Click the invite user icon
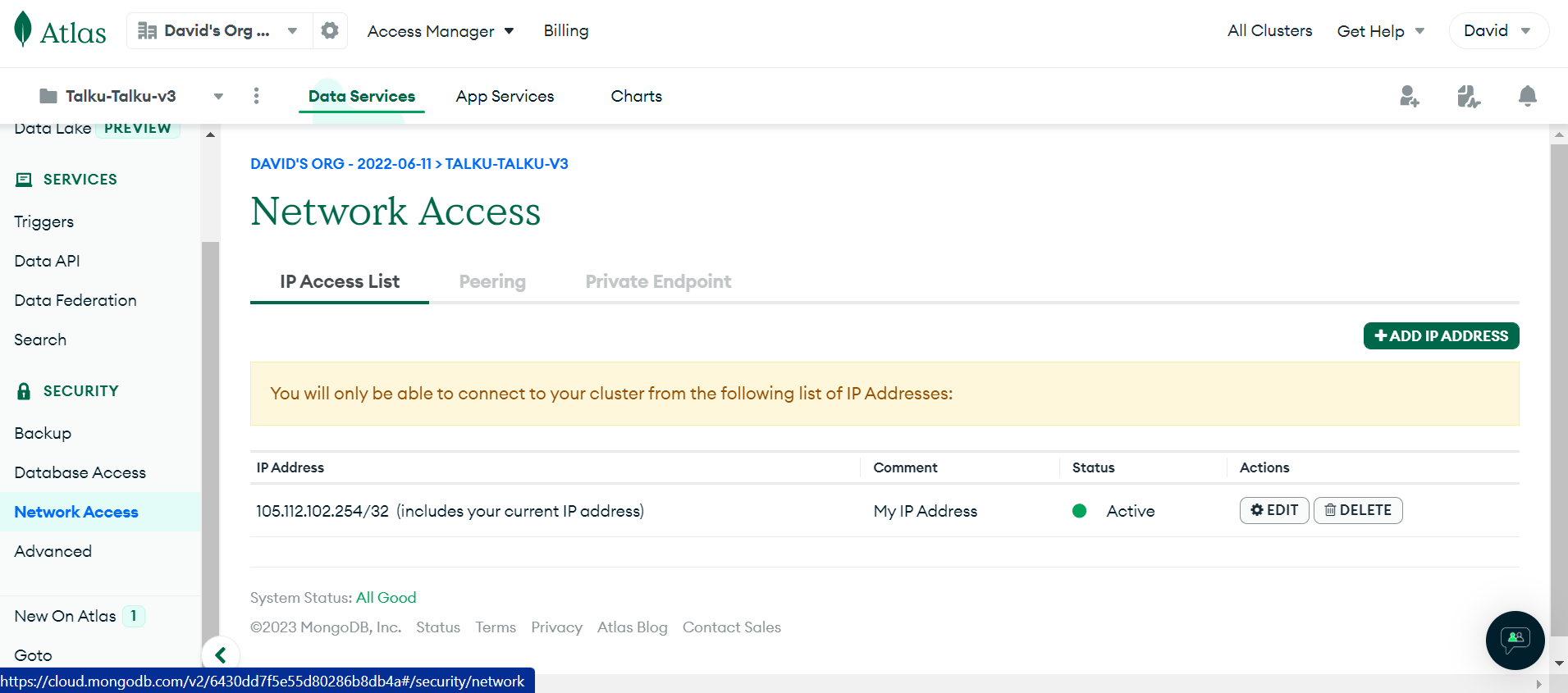1568x693 pixels. click(x=1409, y=96)
